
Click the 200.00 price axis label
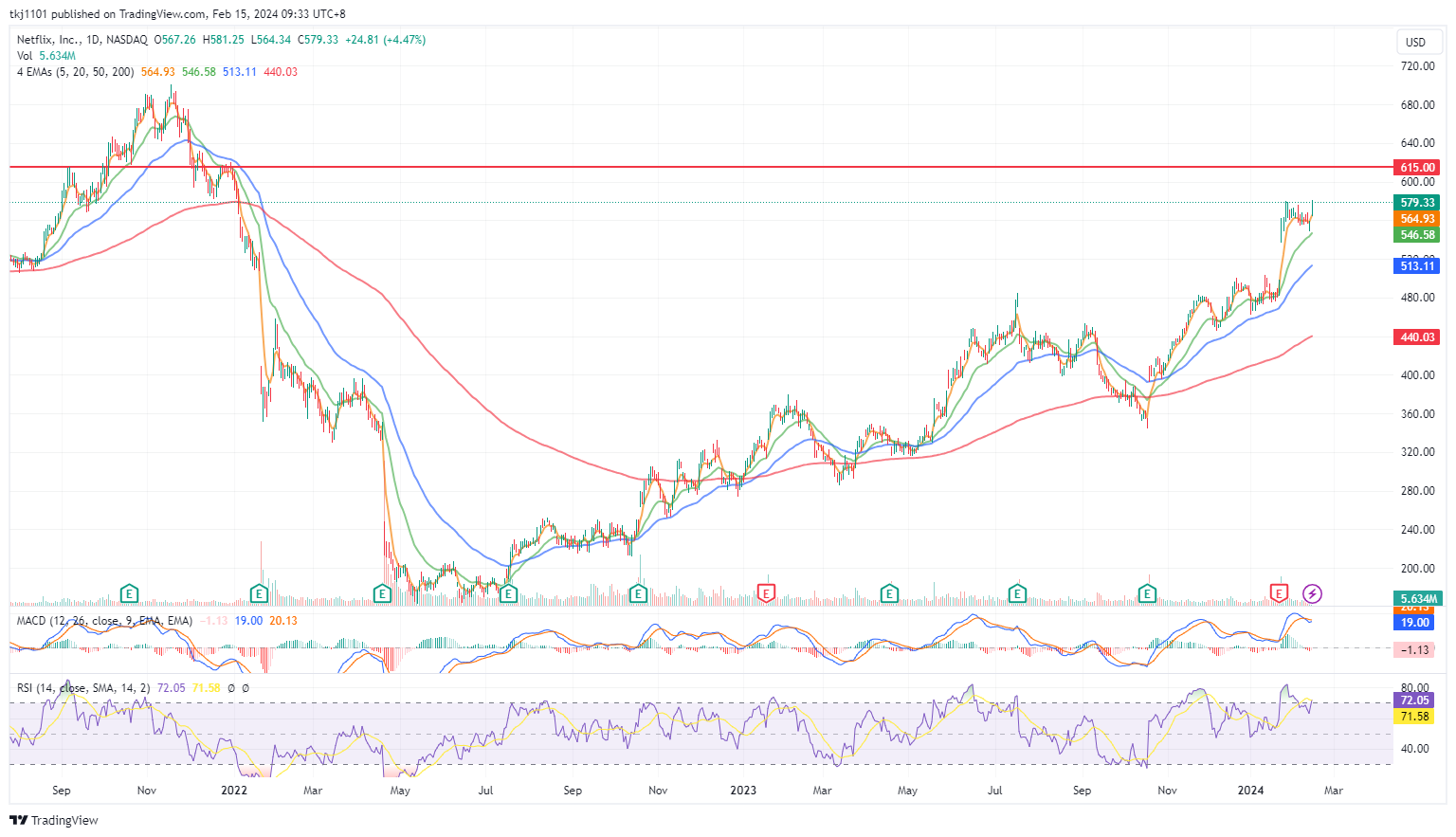pyautogui.click(x=1417, y=569)
